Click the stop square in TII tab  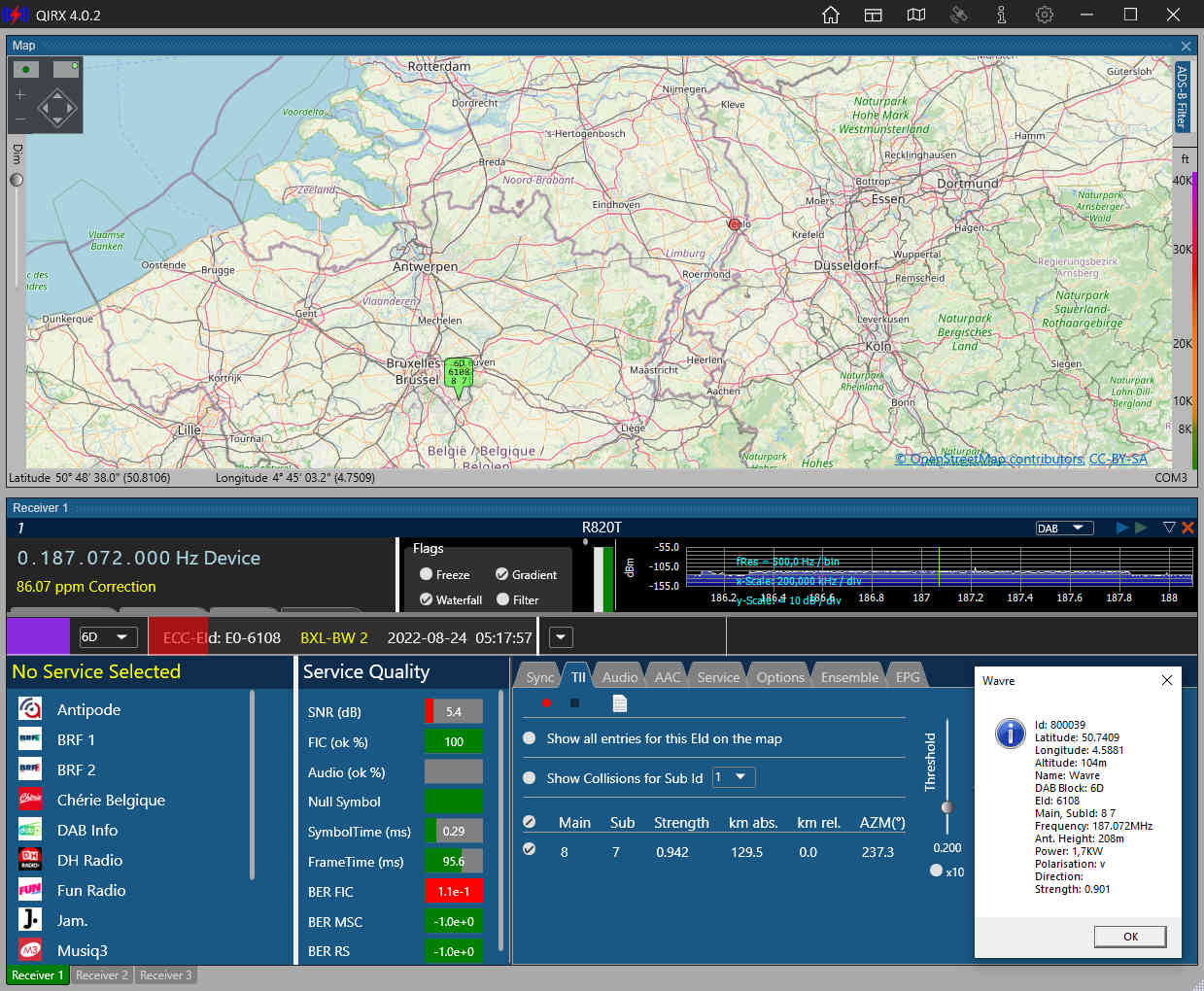(x=574, y=702)
